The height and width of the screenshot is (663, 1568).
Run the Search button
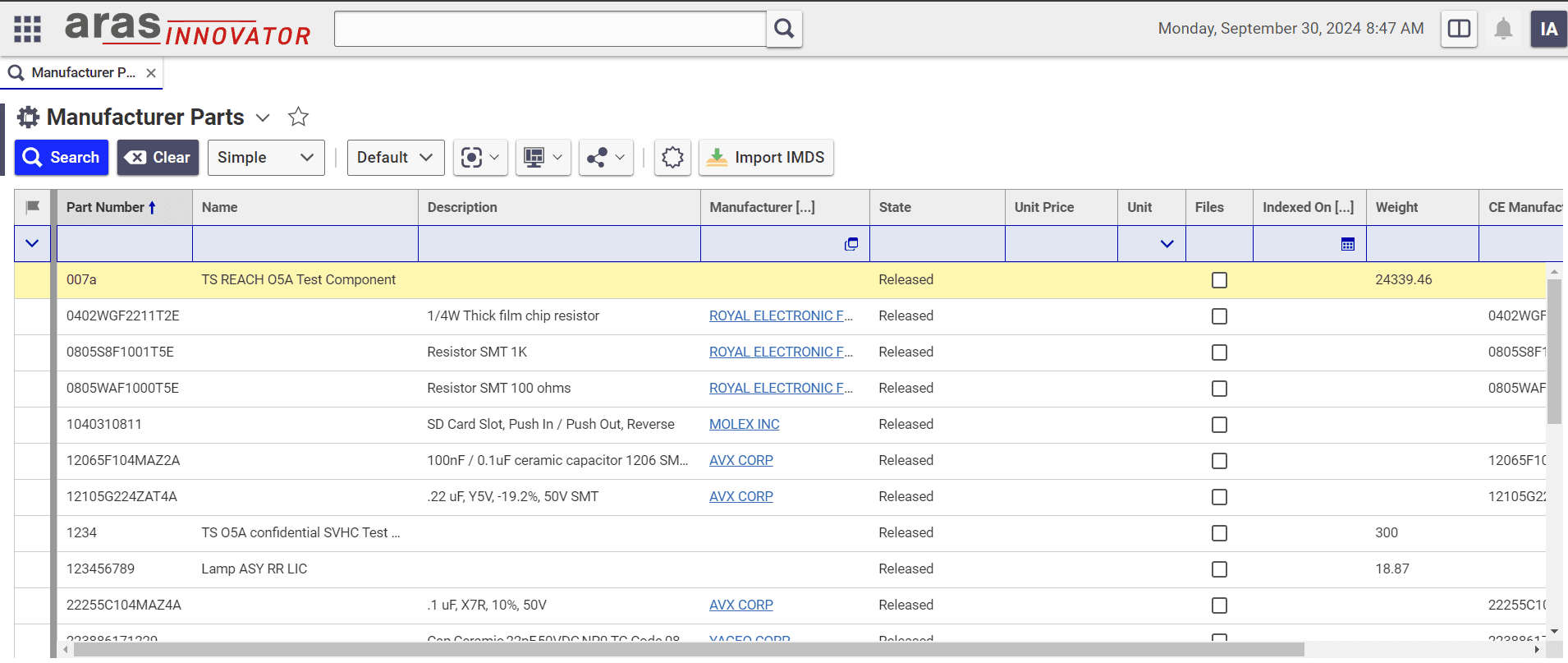[62, 157]
